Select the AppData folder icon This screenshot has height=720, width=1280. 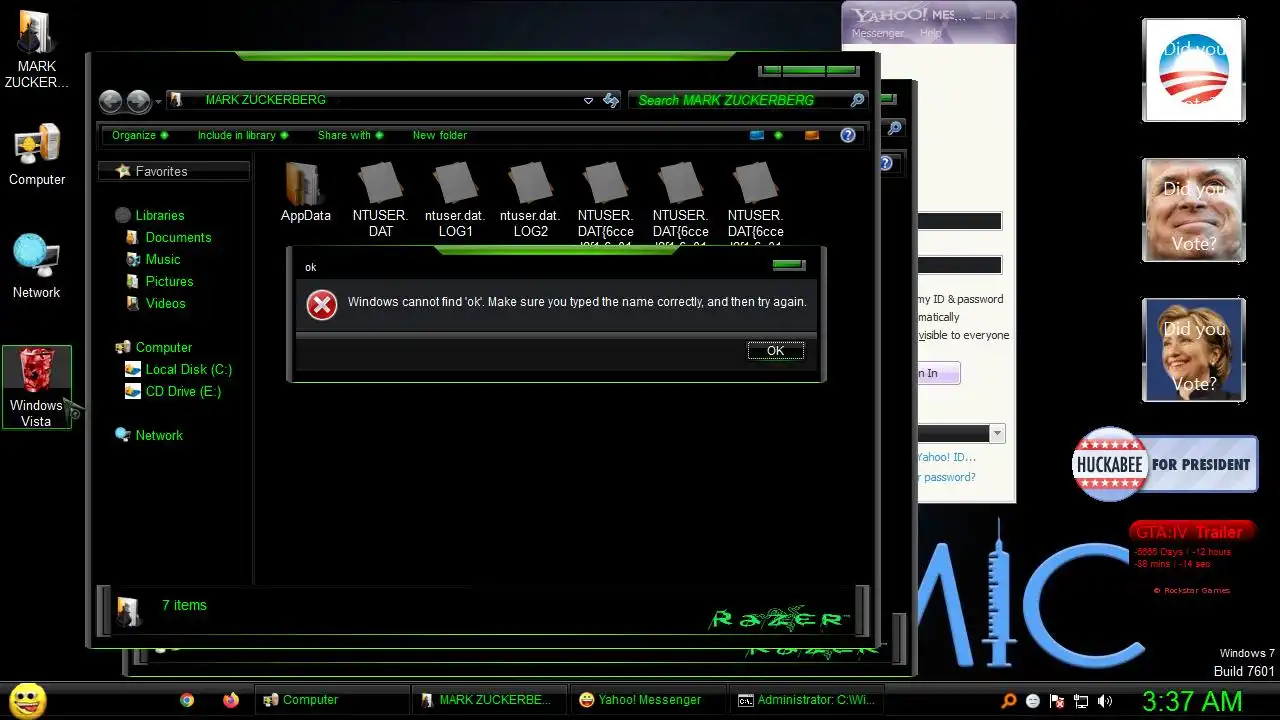[x=305, y=193]
